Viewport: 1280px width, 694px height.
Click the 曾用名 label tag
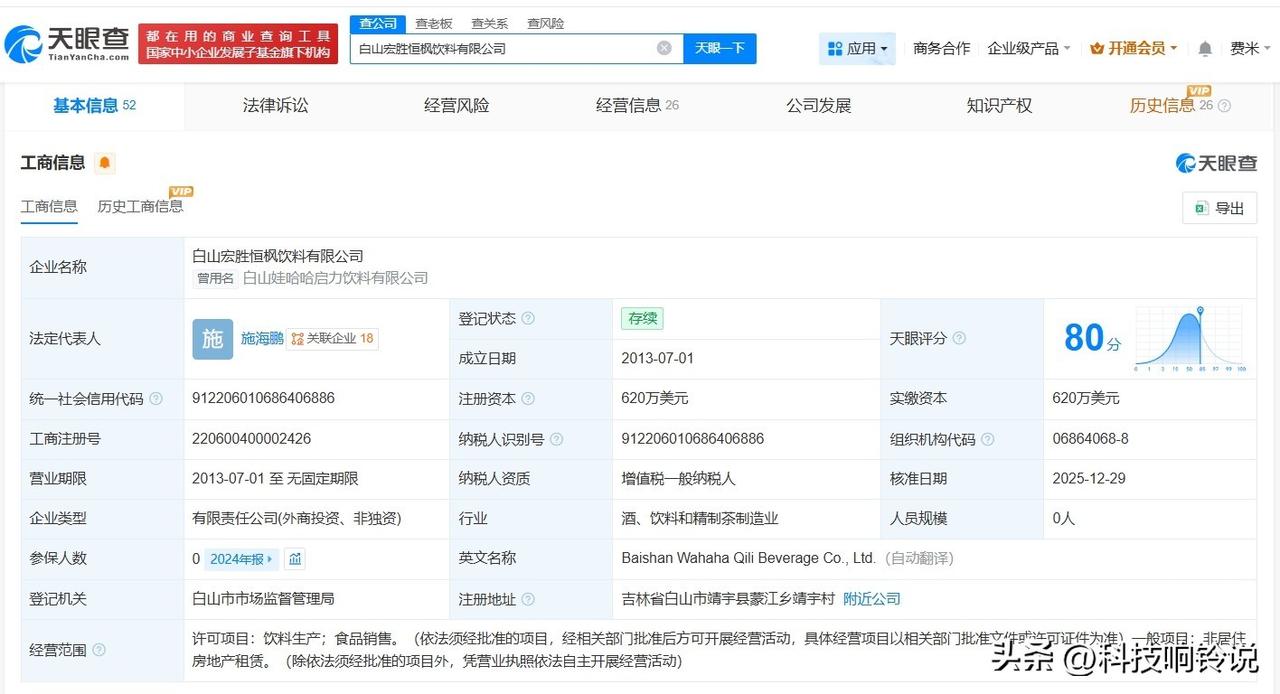tap(215, 278)
